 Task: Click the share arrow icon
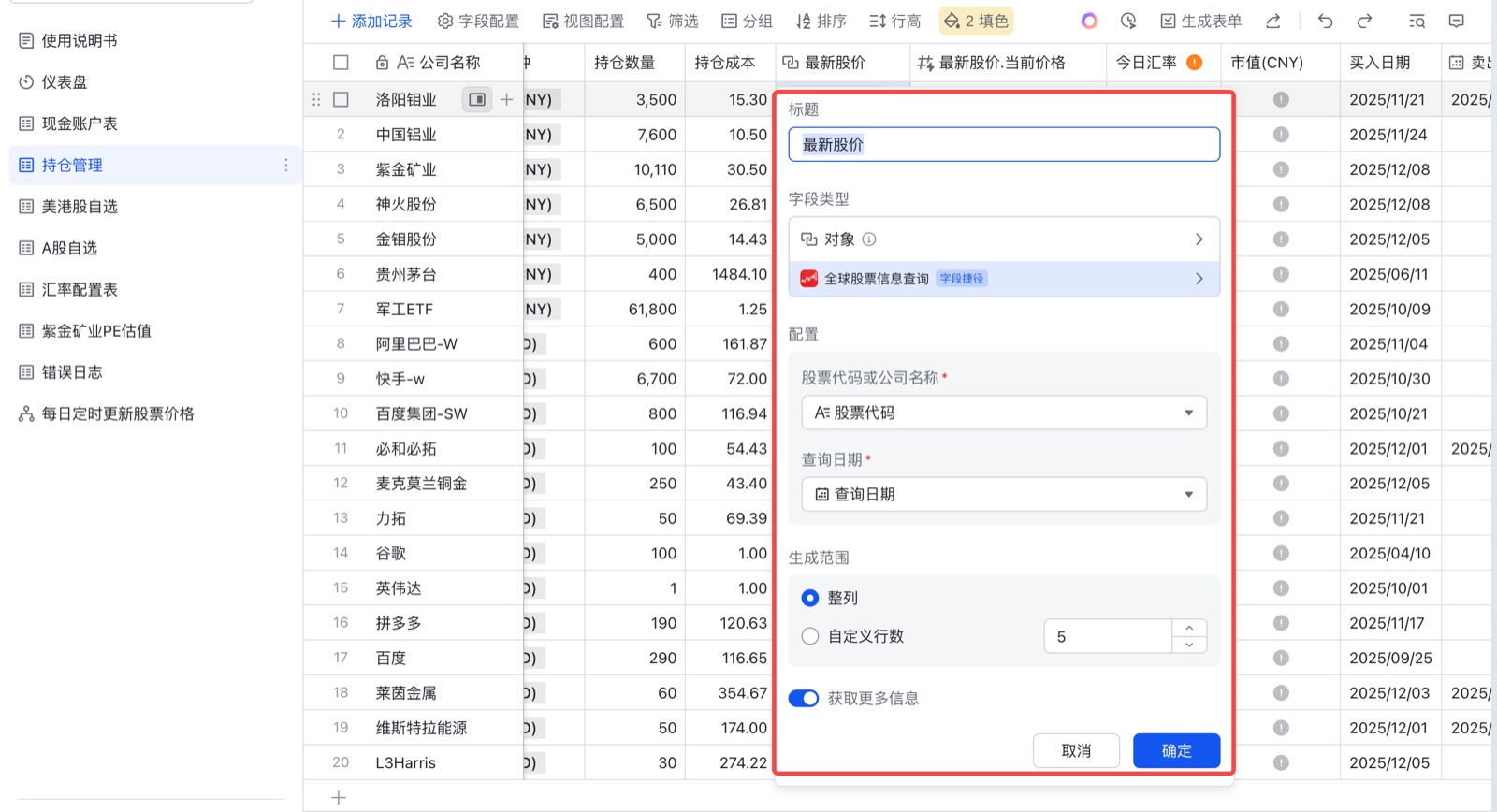tap(1272, 21)
